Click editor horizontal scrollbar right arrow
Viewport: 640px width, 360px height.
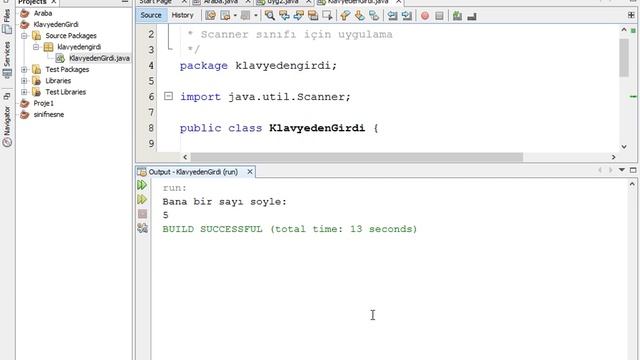613,157
